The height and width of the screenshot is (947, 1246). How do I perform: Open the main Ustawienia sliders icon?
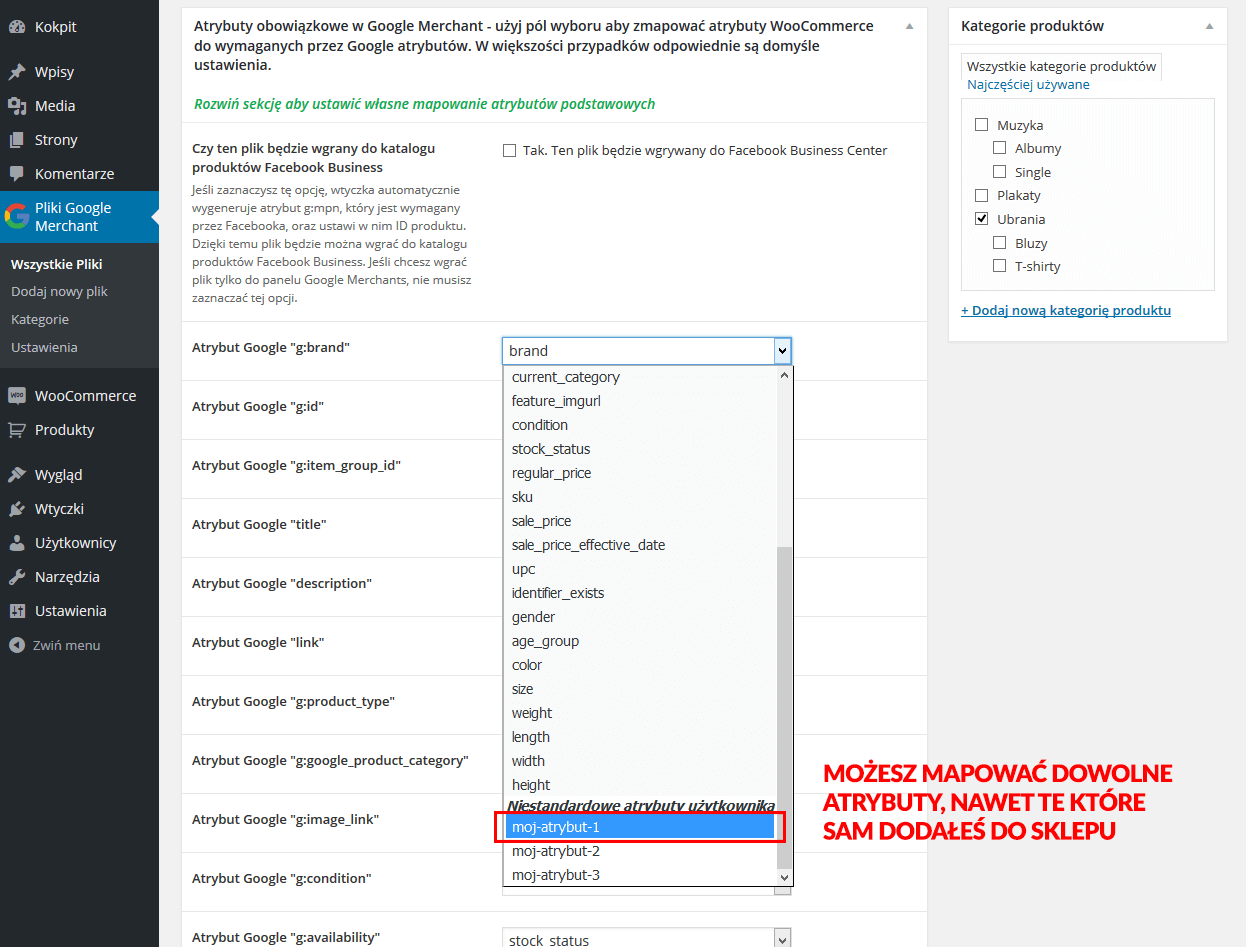pos(17,611)
